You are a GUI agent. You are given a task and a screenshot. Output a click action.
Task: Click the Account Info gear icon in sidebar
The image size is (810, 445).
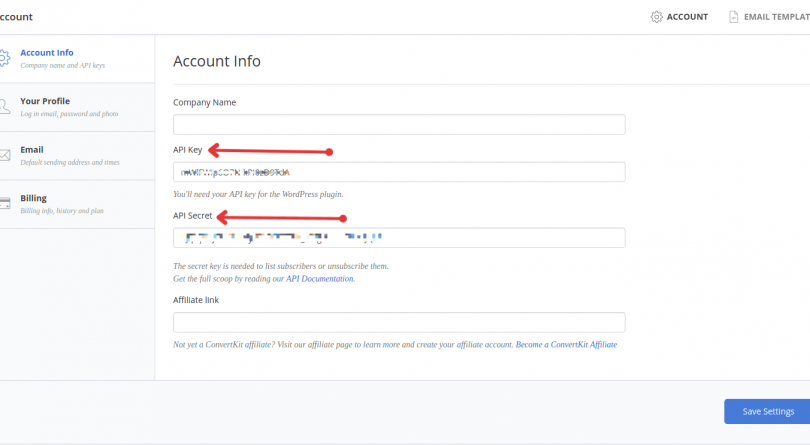pyautogui.click(x=4, y=58)
